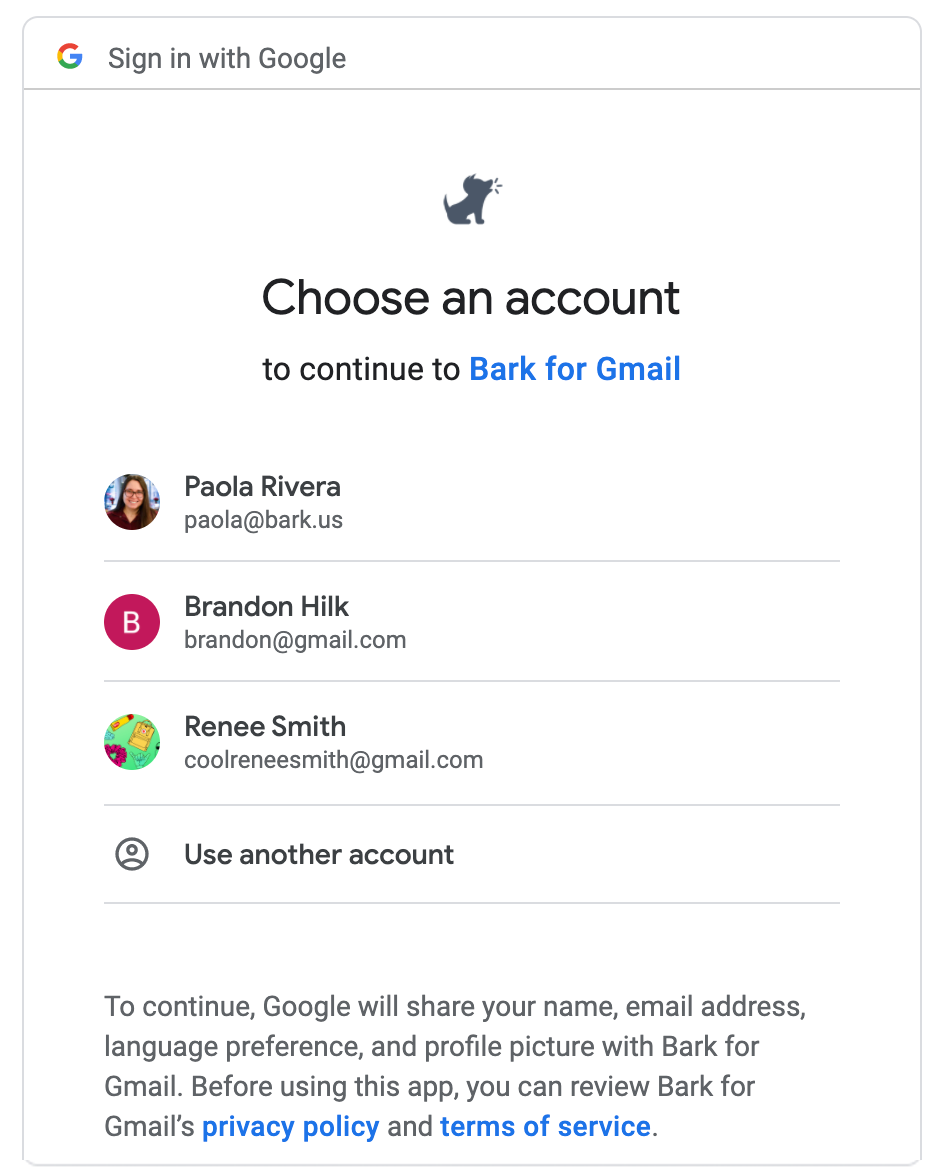This screenshot has width=944, height=1176.
Task: Pick coolreneesmith@gmail.com email entry
Action: [x=334, y=760]
